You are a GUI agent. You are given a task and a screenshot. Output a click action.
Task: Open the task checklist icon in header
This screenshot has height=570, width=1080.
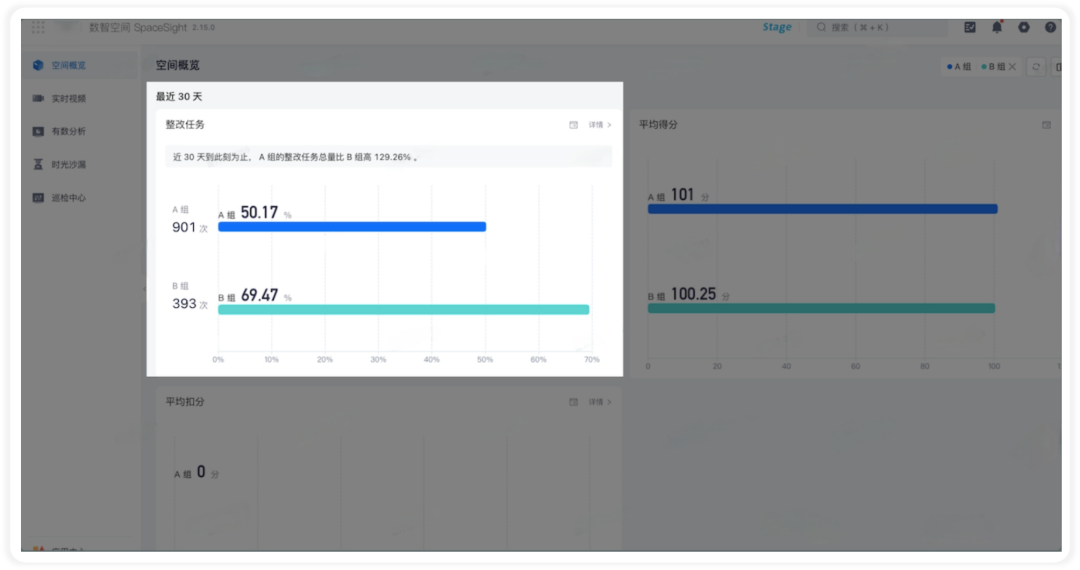tap(970, 27)
